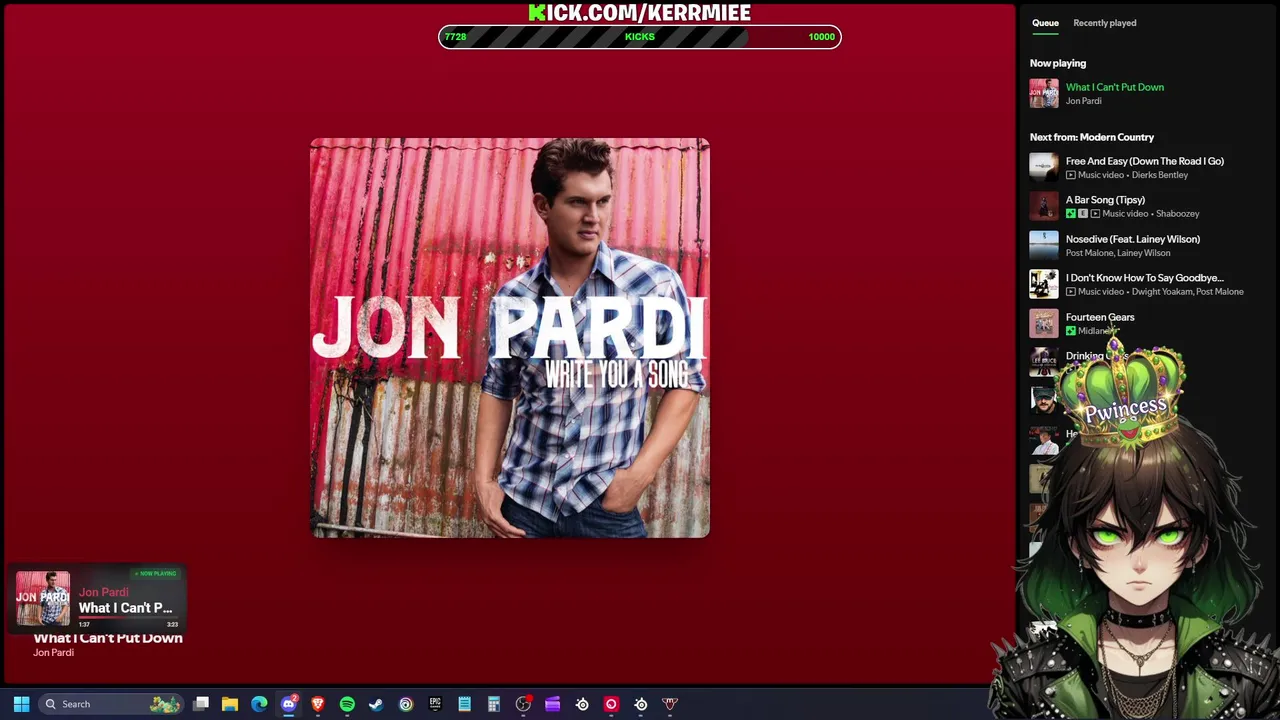Click the song progress bar in Now Playing widget
The width and height of the screenshot is (1280, 720).
pyautogui.click(x=130, y=618)
